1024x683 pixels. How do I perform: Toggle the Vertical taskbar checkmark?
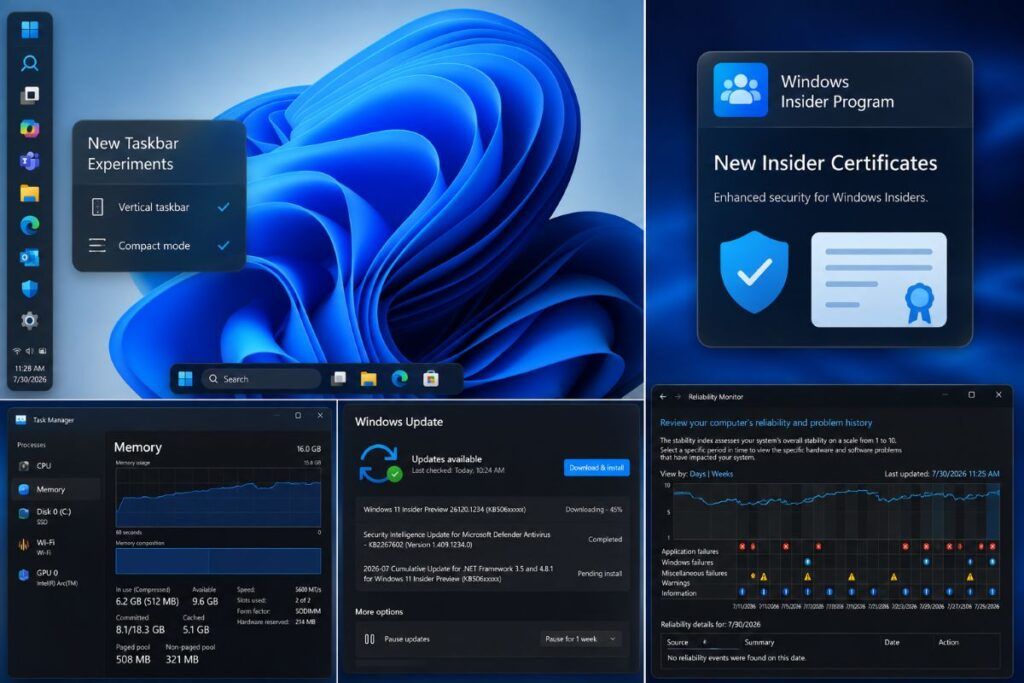(x=223, y=207)
